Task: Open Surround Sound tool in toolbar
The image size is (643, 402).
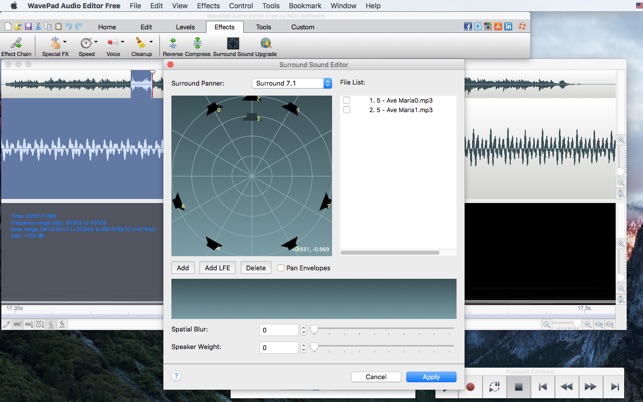Action: click(x=232, y=45)
